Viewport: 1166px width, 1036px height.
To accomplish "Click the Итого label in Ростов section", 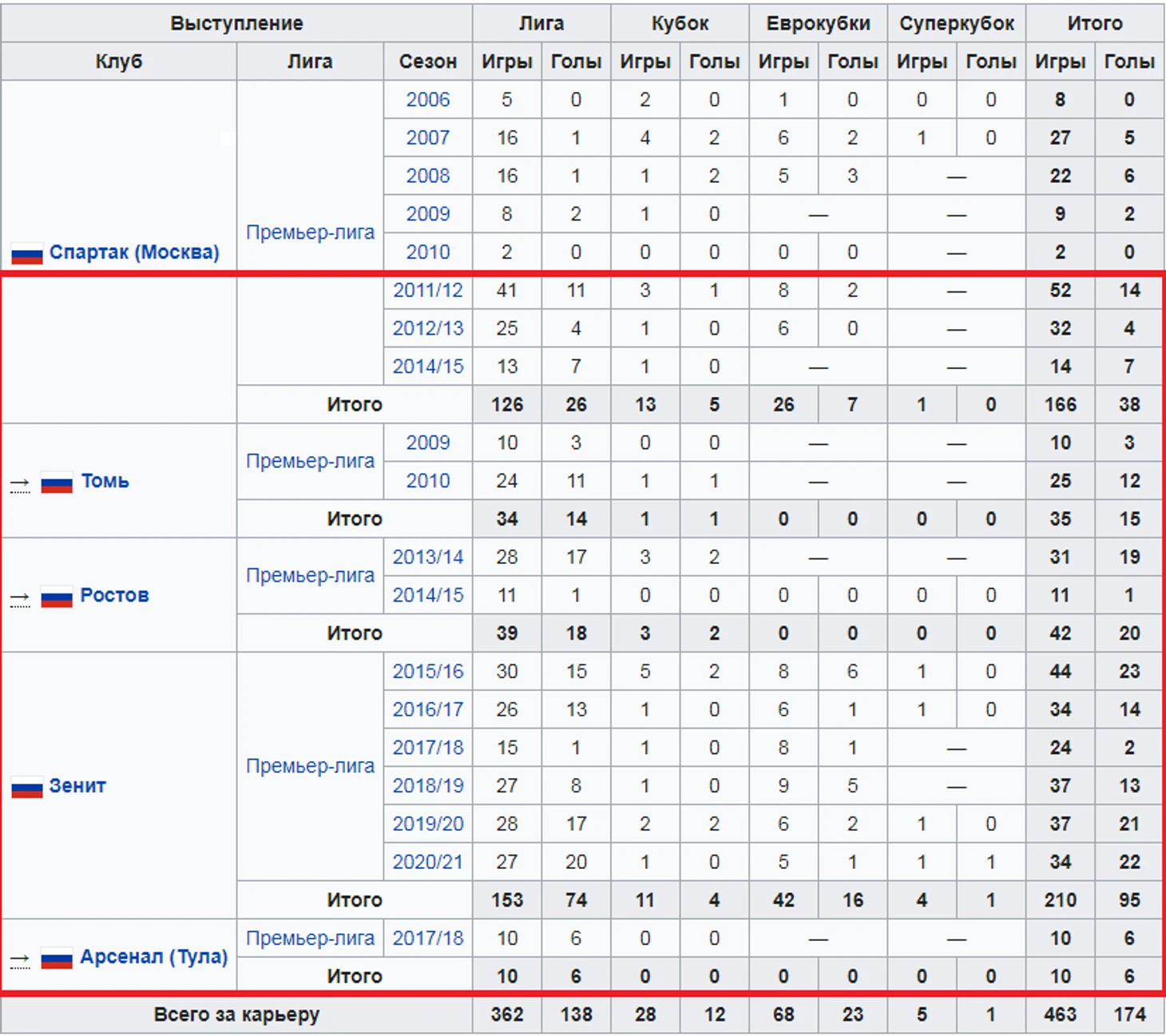I will (355, 633).
